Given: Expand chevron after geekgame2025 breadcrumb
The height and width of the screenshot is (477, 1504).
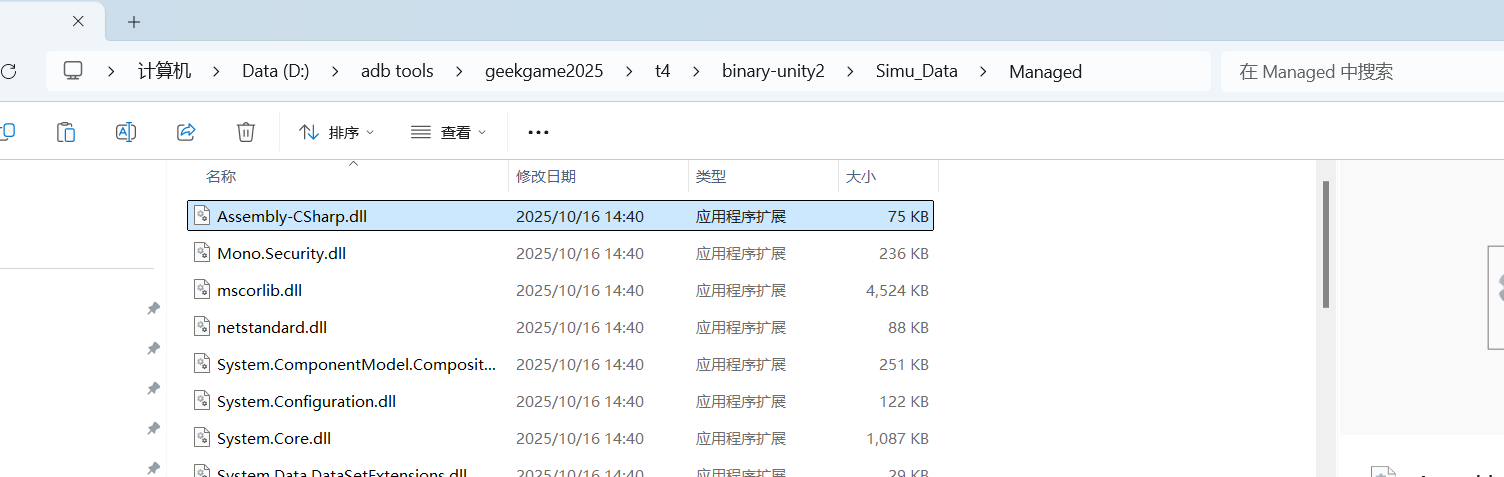Looking at the screenshot, I should (x=629, y=71).
